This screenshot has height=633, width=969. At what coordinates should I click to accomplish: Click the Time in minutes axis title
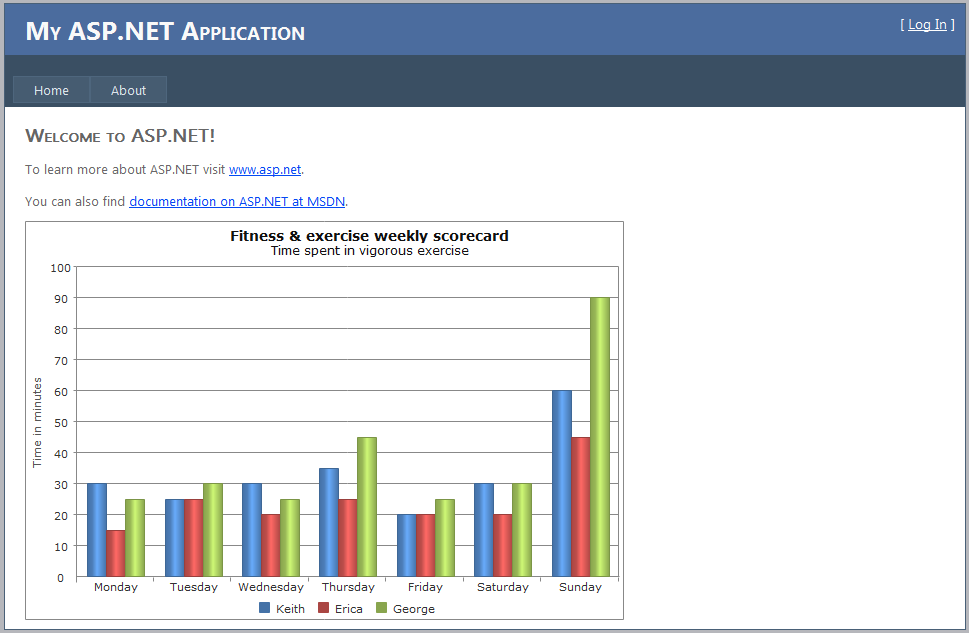tap(38, 422)
